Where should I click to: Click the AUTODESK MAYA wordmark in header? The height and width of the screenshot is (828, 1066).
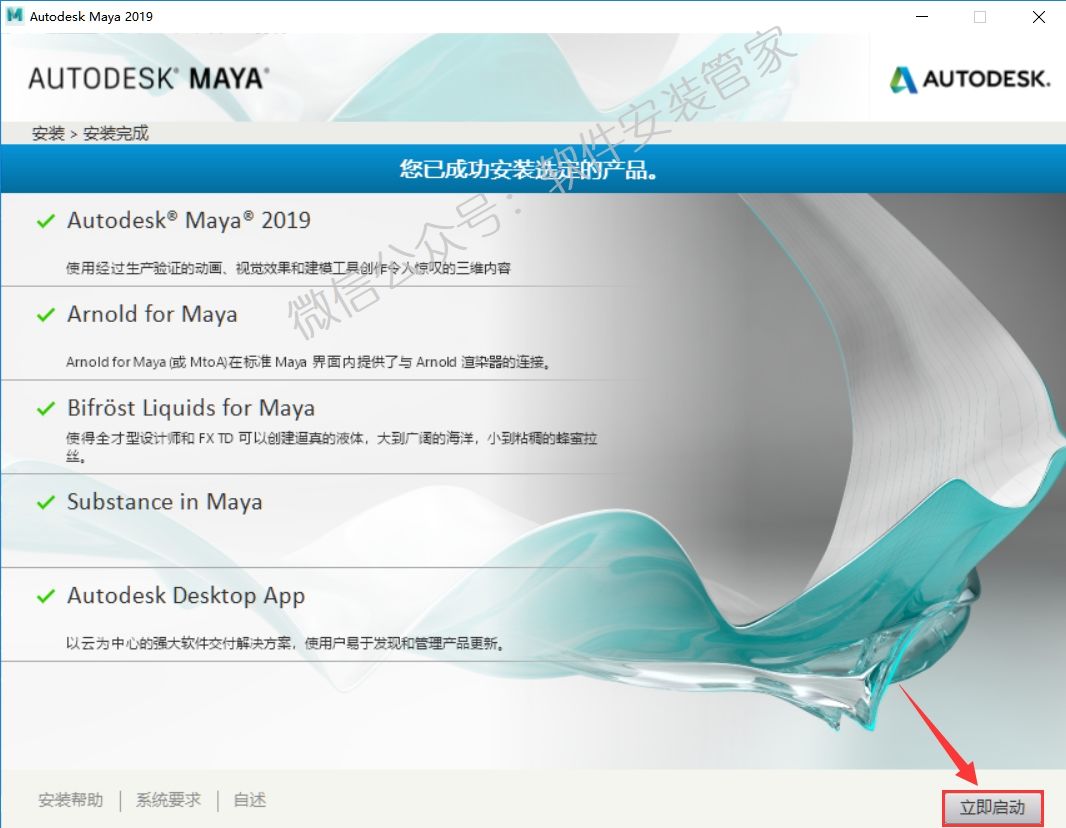pyautogui.click(x=148, y=79)
